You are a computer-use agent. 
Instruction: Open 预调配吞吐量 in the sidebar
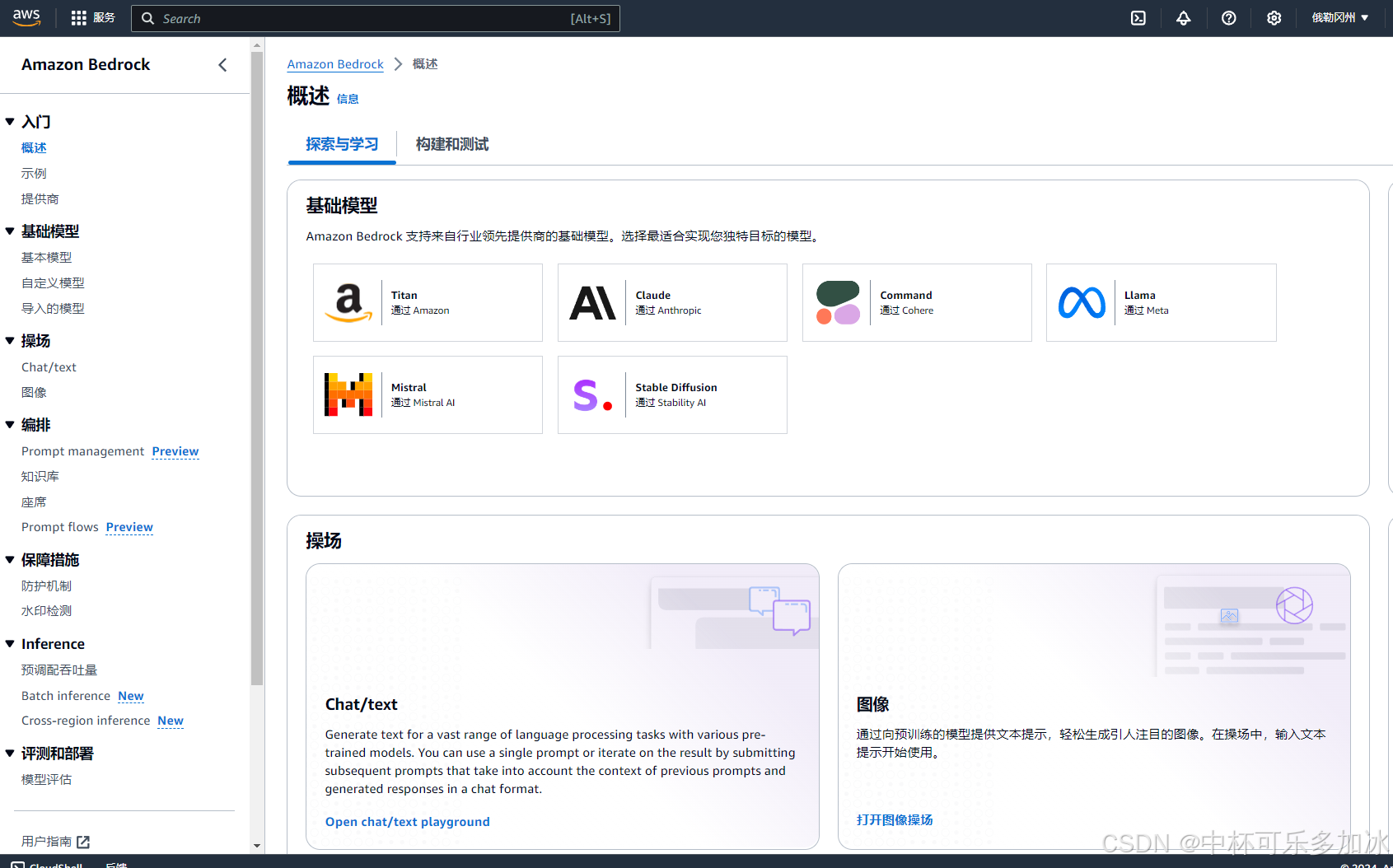click(59, 670)
